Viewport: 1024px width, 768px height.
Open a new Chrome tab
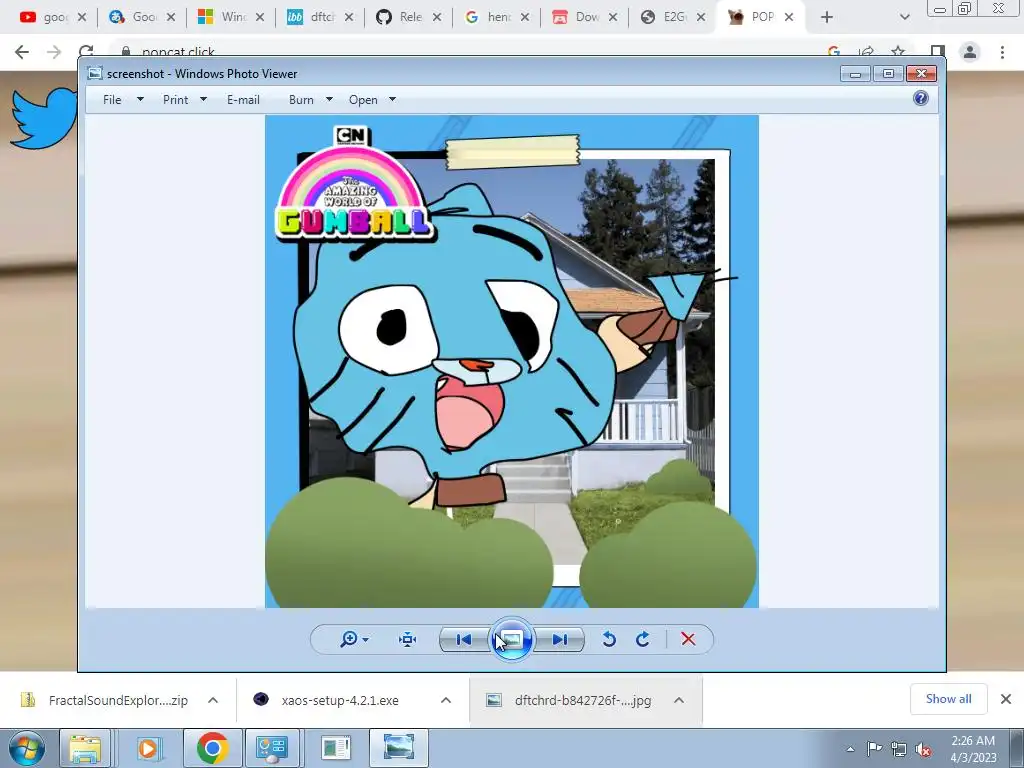(x=827, y=17)
